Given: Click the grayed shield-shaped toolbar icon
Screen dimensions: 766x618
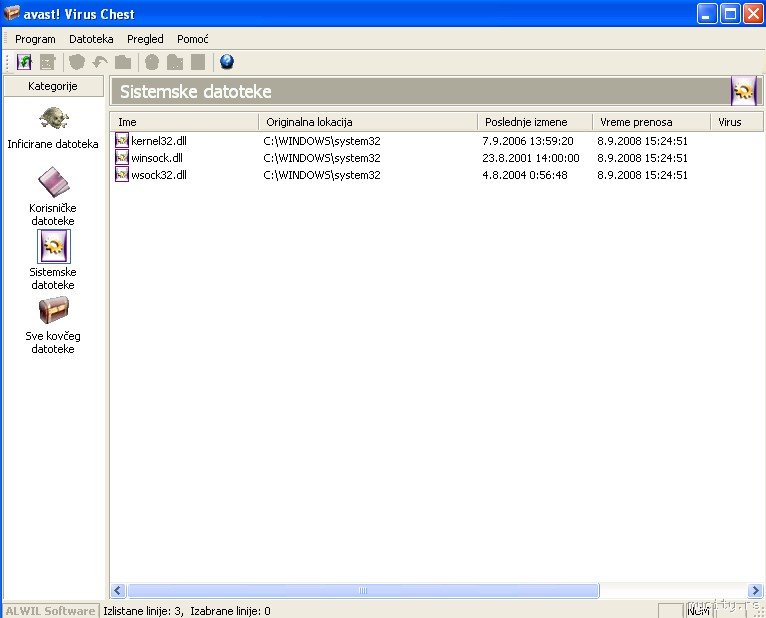Looking at the screenshot, I should pos(77,62).
